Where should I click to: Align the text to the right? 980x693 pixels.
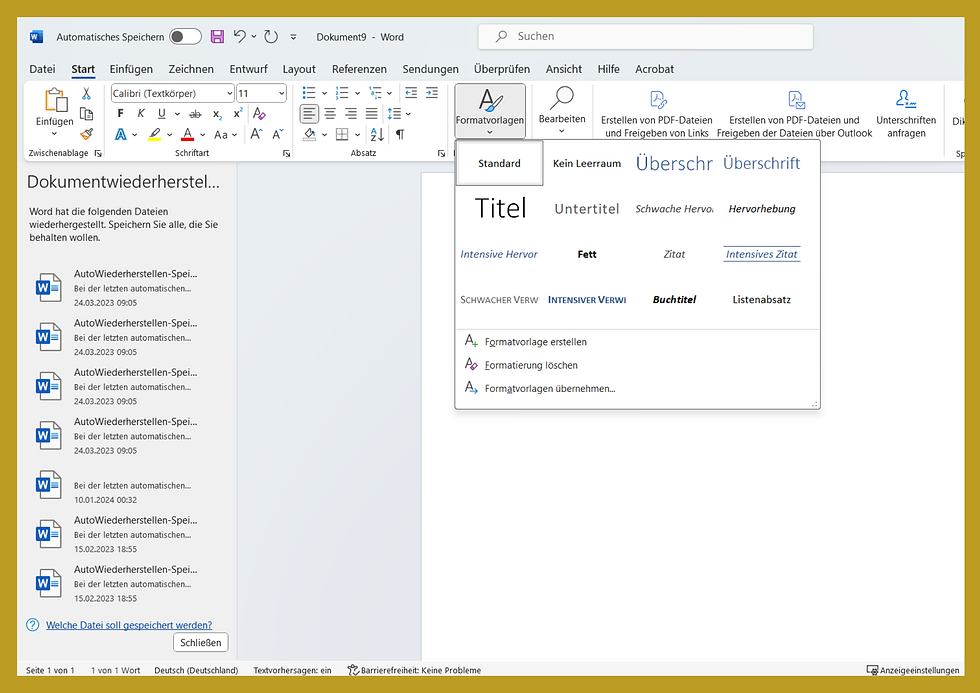(x=351, y=114)
